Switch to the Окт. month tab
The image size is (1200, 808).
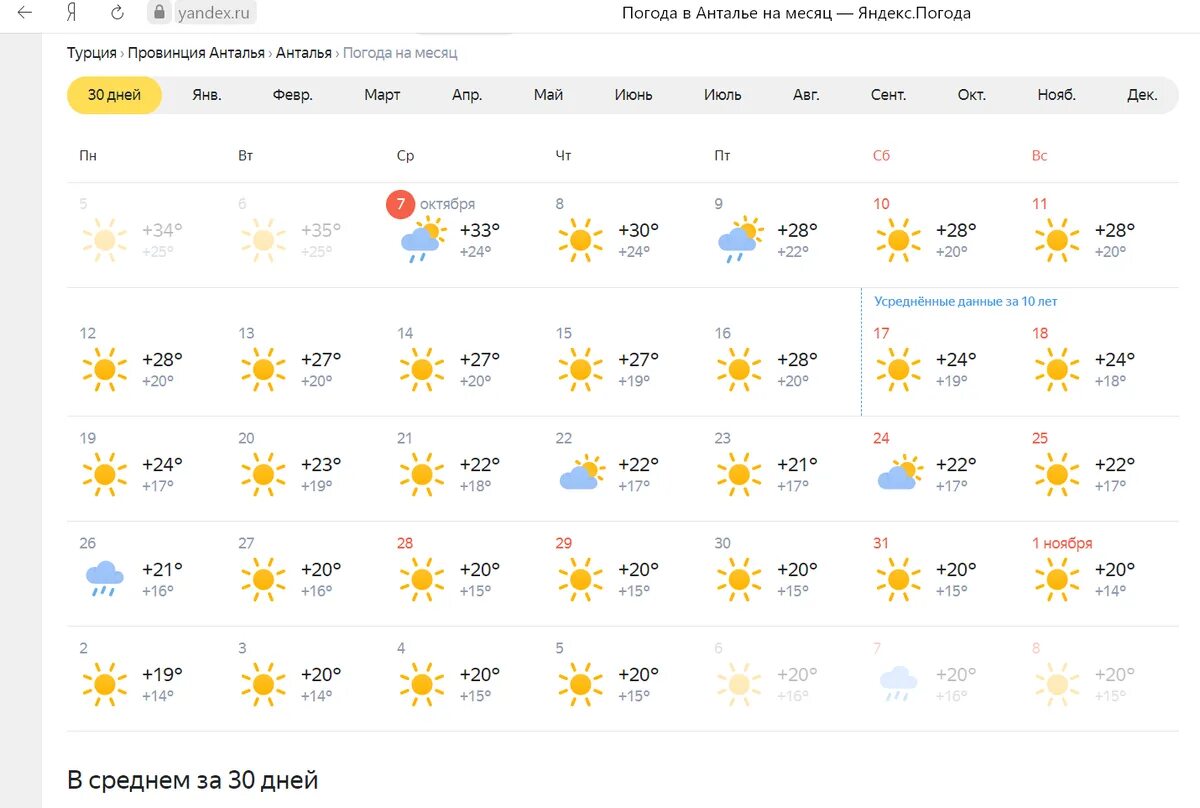(x=971, y=95)
